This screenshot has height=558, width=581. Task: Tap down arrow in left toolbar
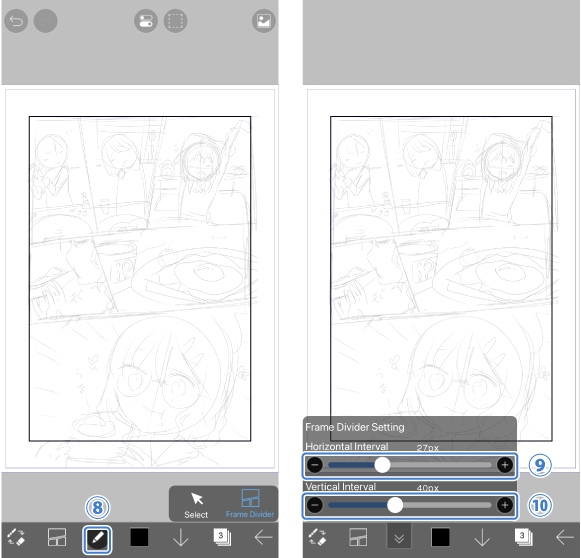click(x=181, y=537)
